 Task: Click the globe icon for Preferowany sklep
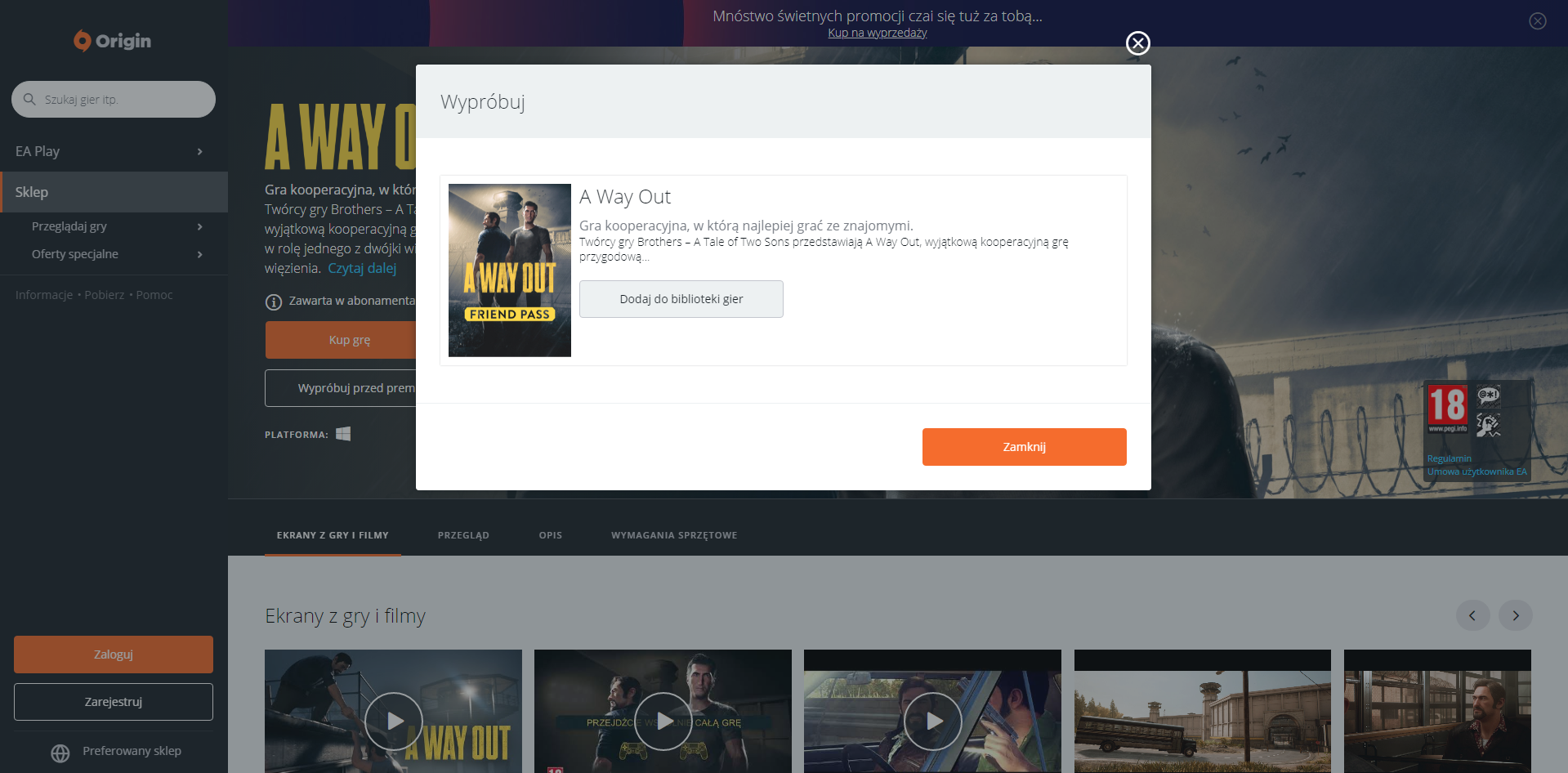(x=60, y=753)
